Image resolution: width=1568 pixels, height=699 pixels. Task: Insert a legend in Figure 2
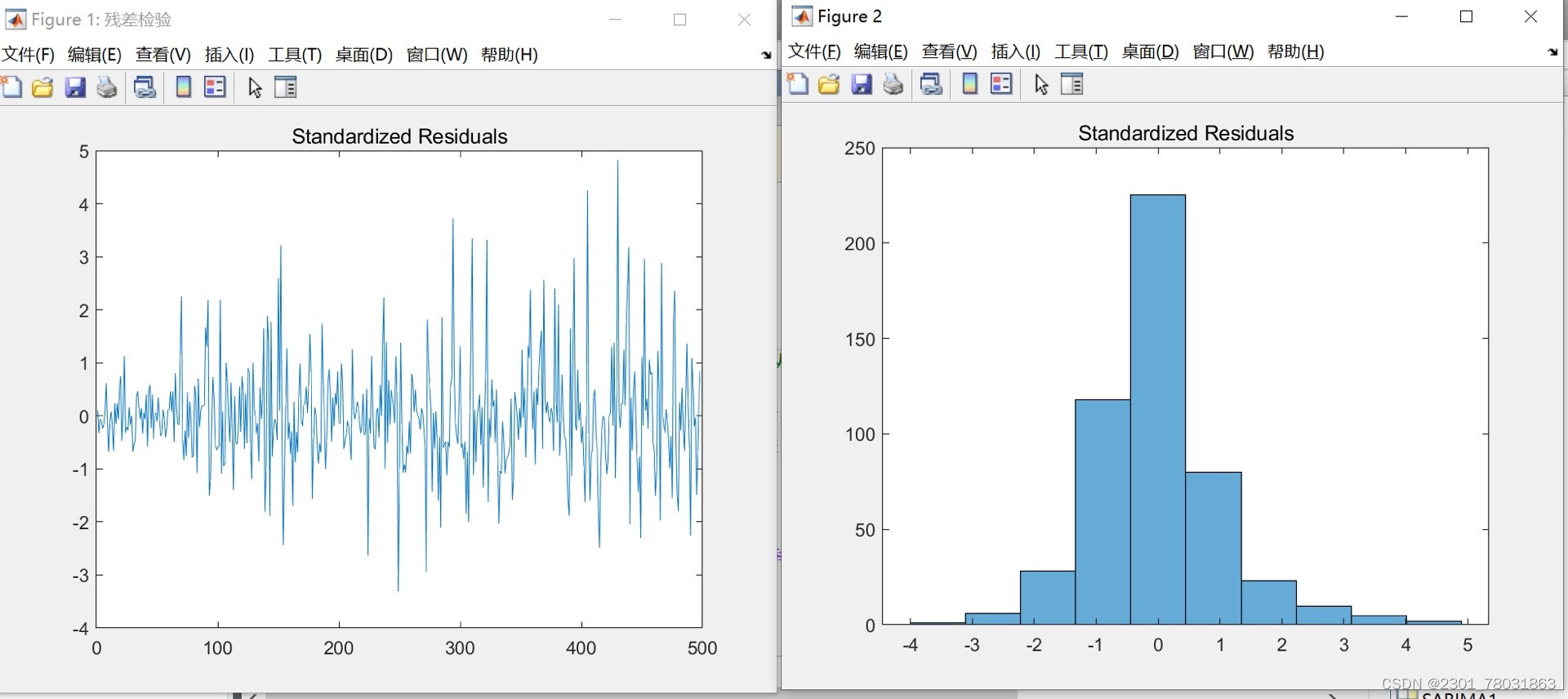[1001, 84]
